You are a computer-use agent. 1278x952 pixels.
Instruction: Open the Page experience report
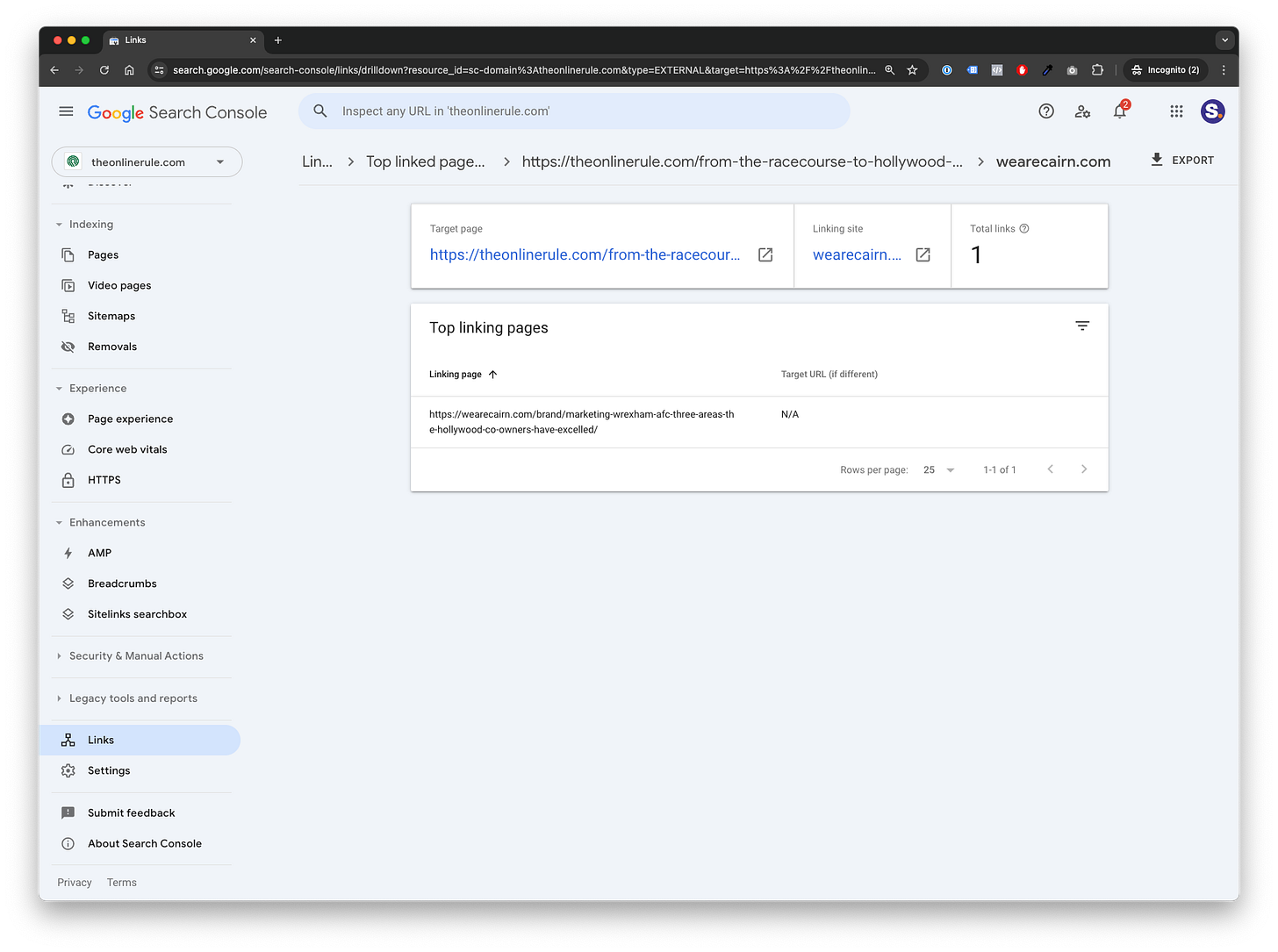pyautogui.click(x=130, y=419)
